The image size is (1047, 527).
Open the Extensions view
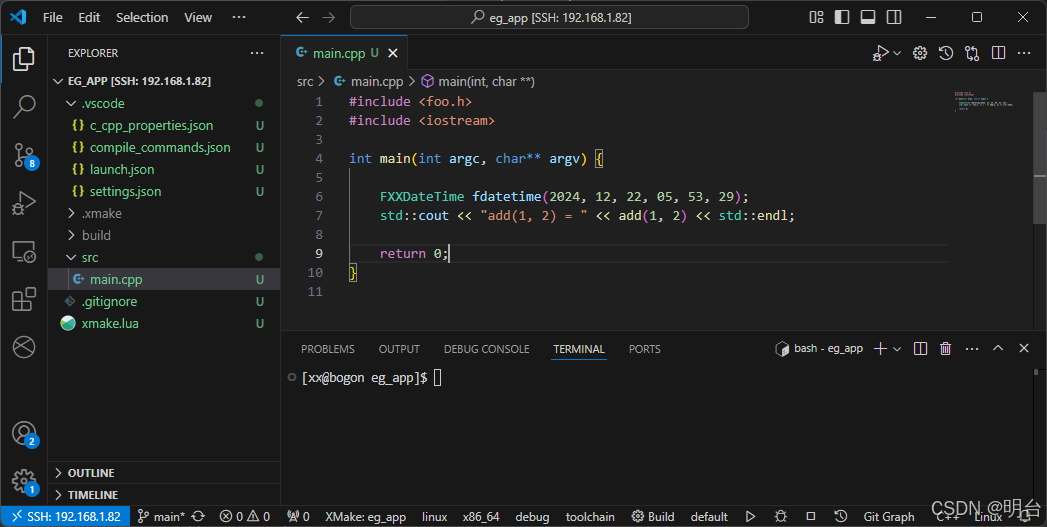pos(23,299)
